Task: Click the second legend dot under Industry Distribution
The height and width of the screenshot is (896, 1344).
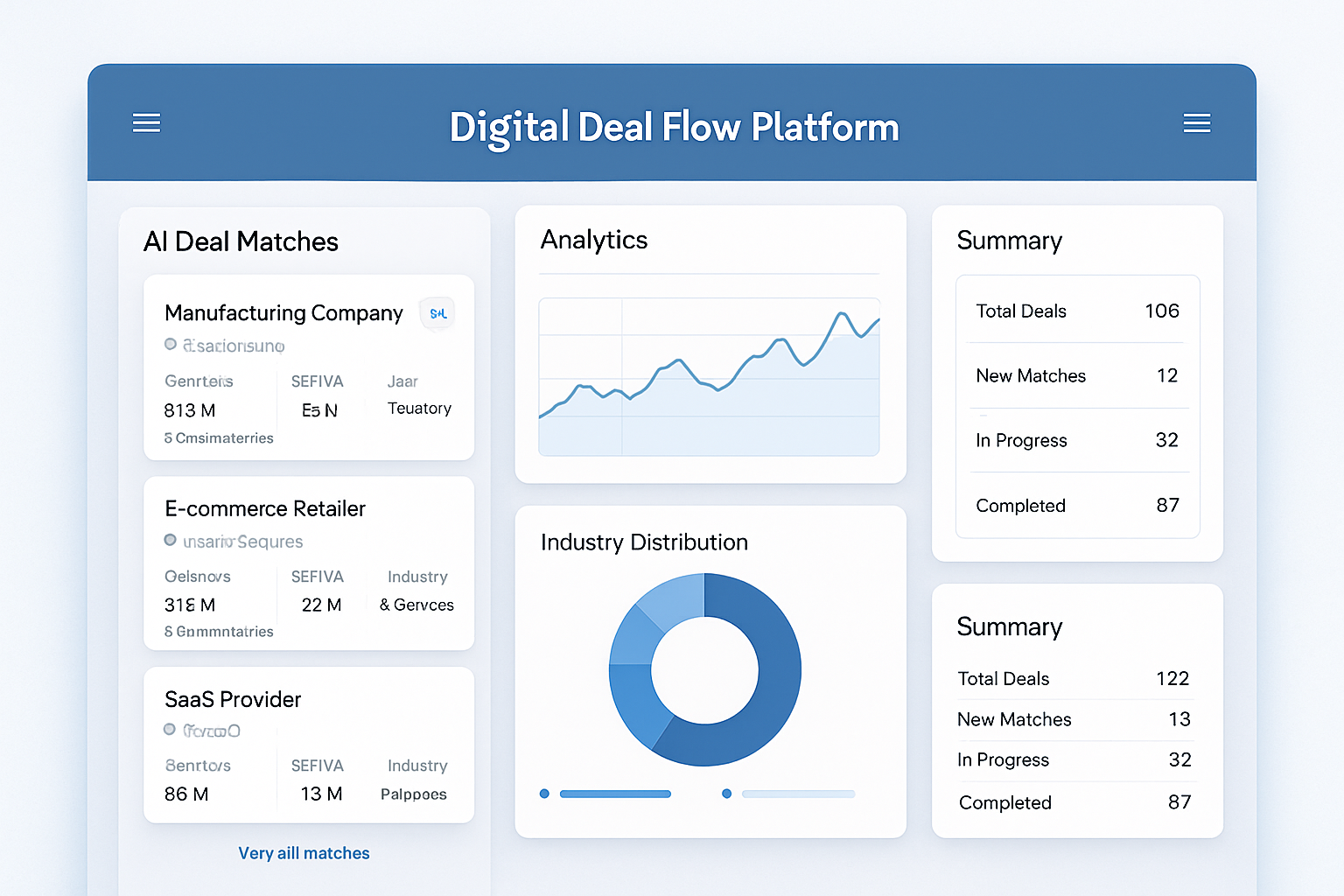Action: click(x=726, y=794)
